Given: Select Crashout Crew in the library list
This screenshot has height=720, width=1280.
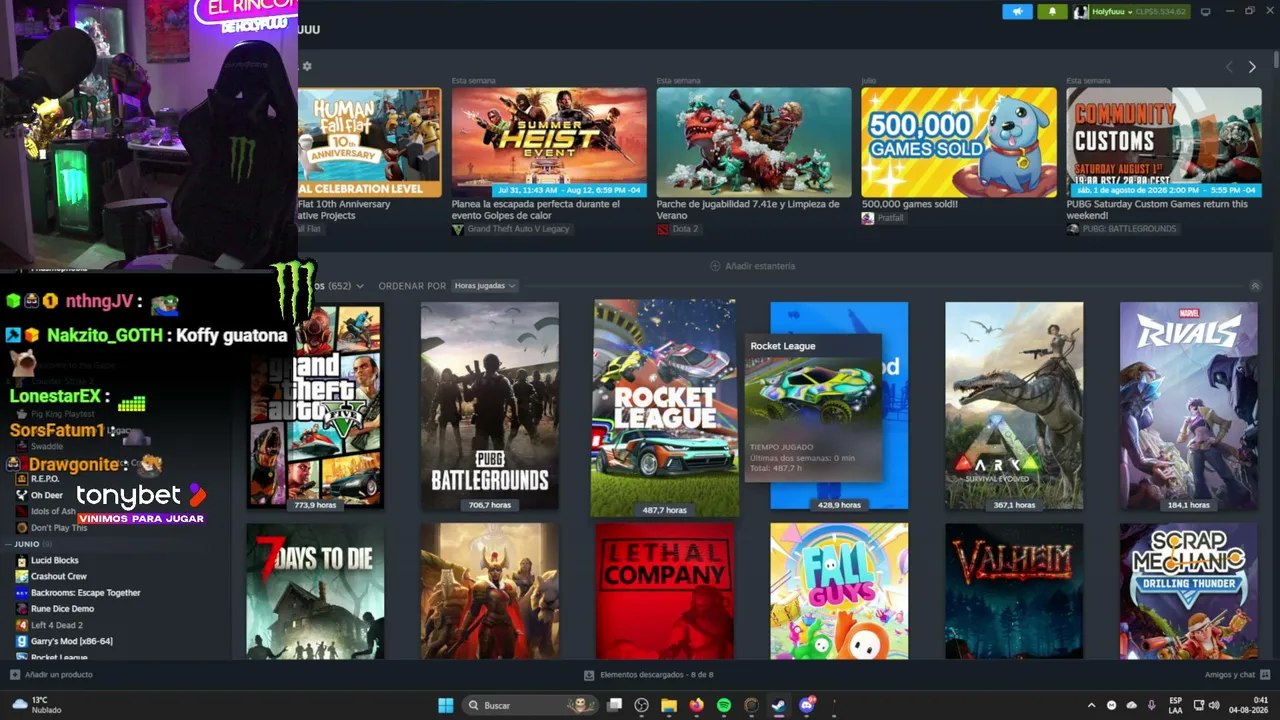Looking at the screenshot, I should 58,576.
